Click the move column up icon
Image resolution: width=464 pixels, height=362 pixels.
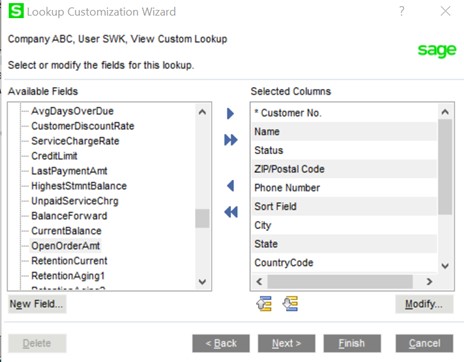click(264, 304)
